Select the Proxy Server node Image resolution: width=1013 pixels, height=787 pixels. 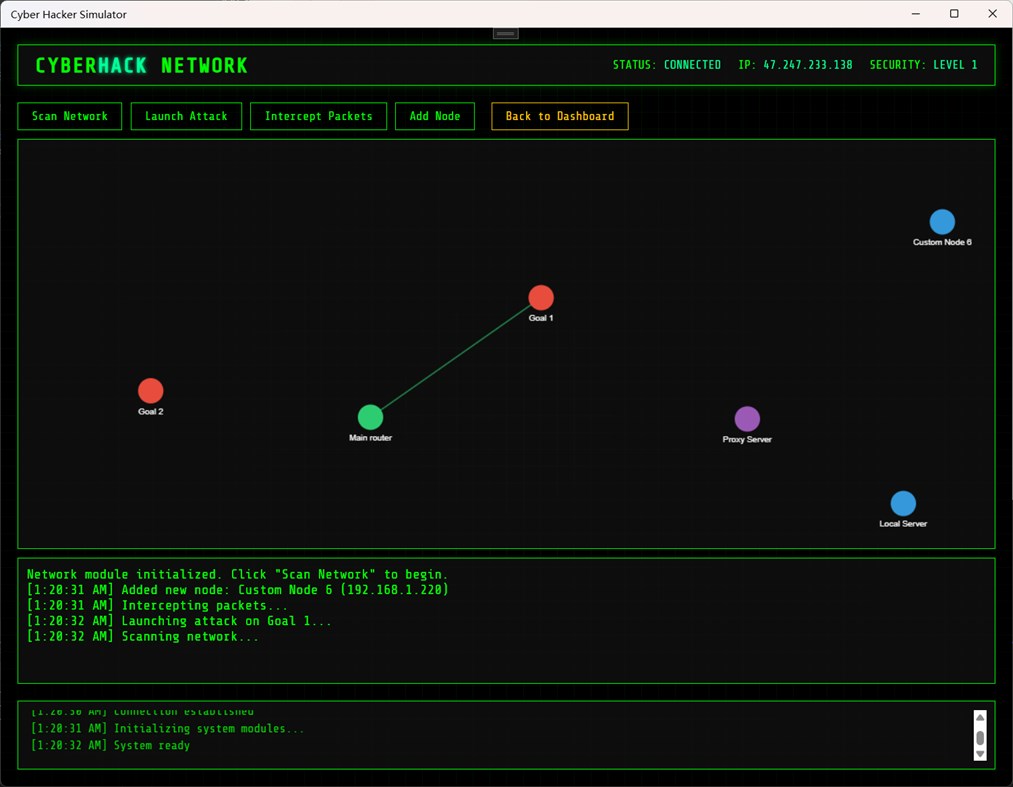point(746,418)
